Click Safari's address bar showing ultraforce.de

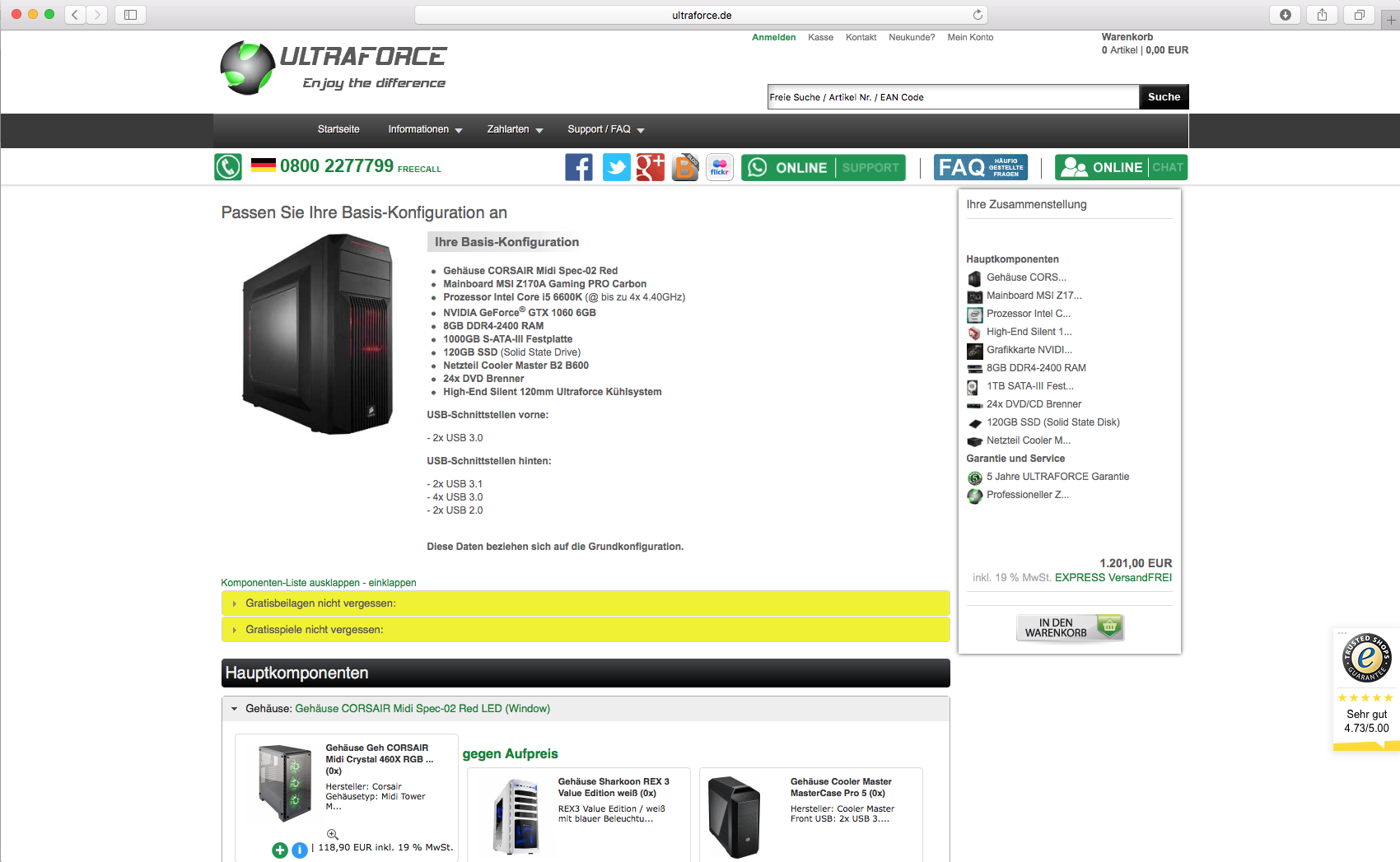701,15
